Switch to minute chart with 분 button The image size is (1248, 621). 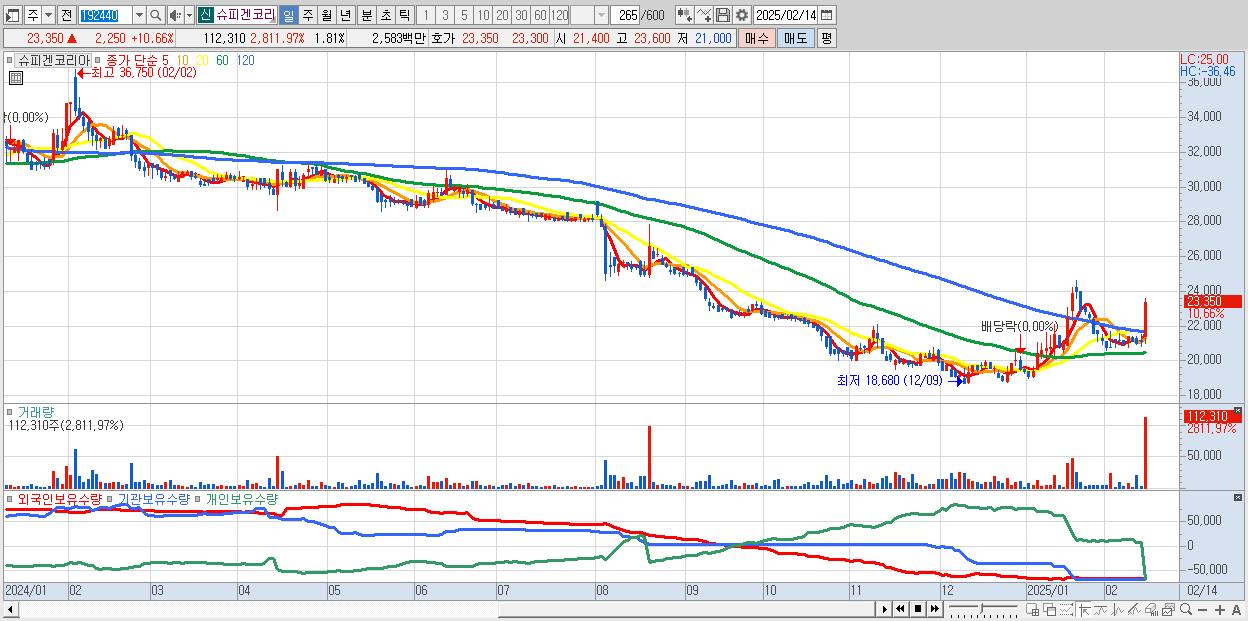coord(366,15)
